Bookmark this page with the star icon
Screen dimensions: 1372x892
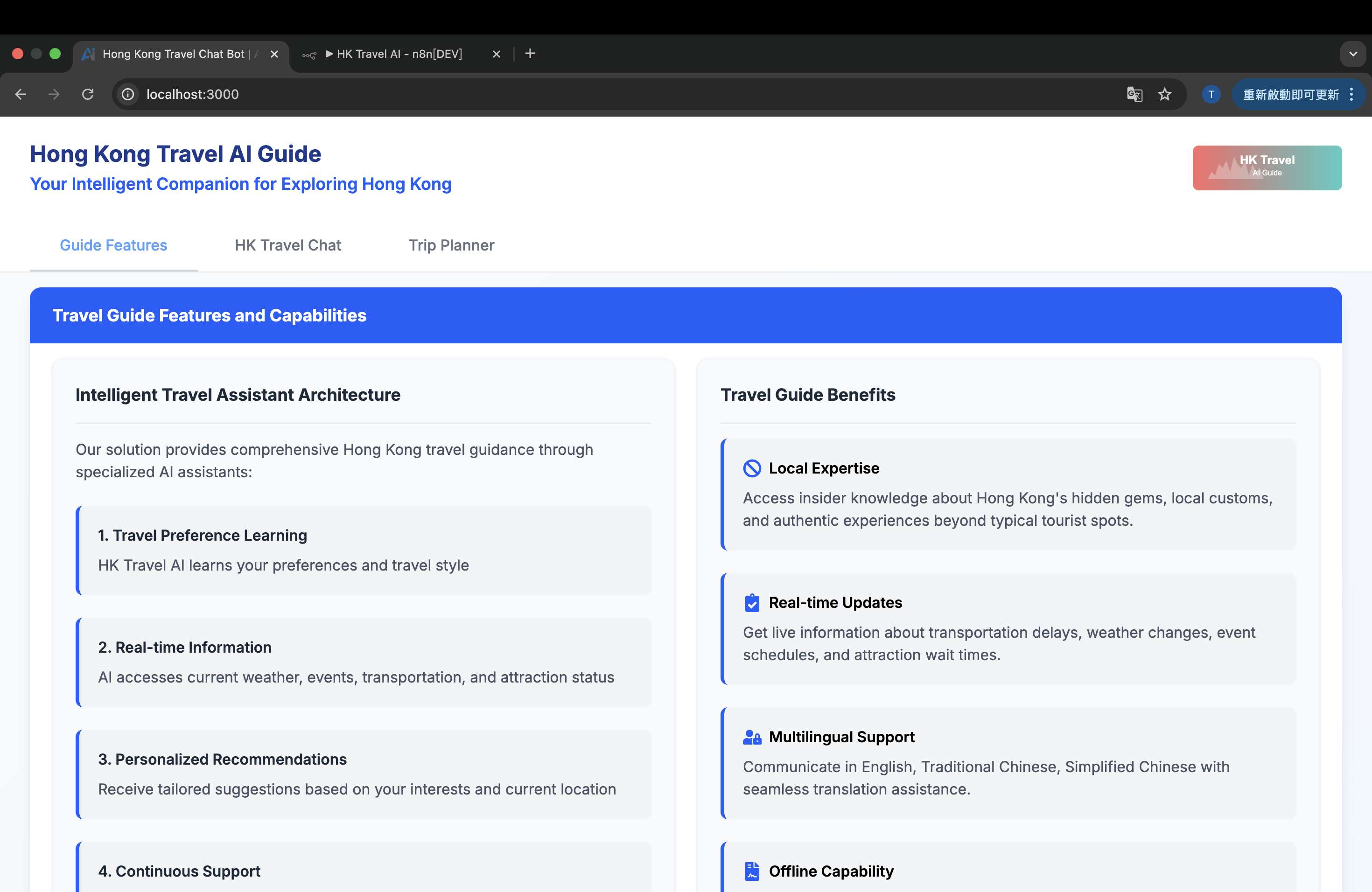(1164, 94)
